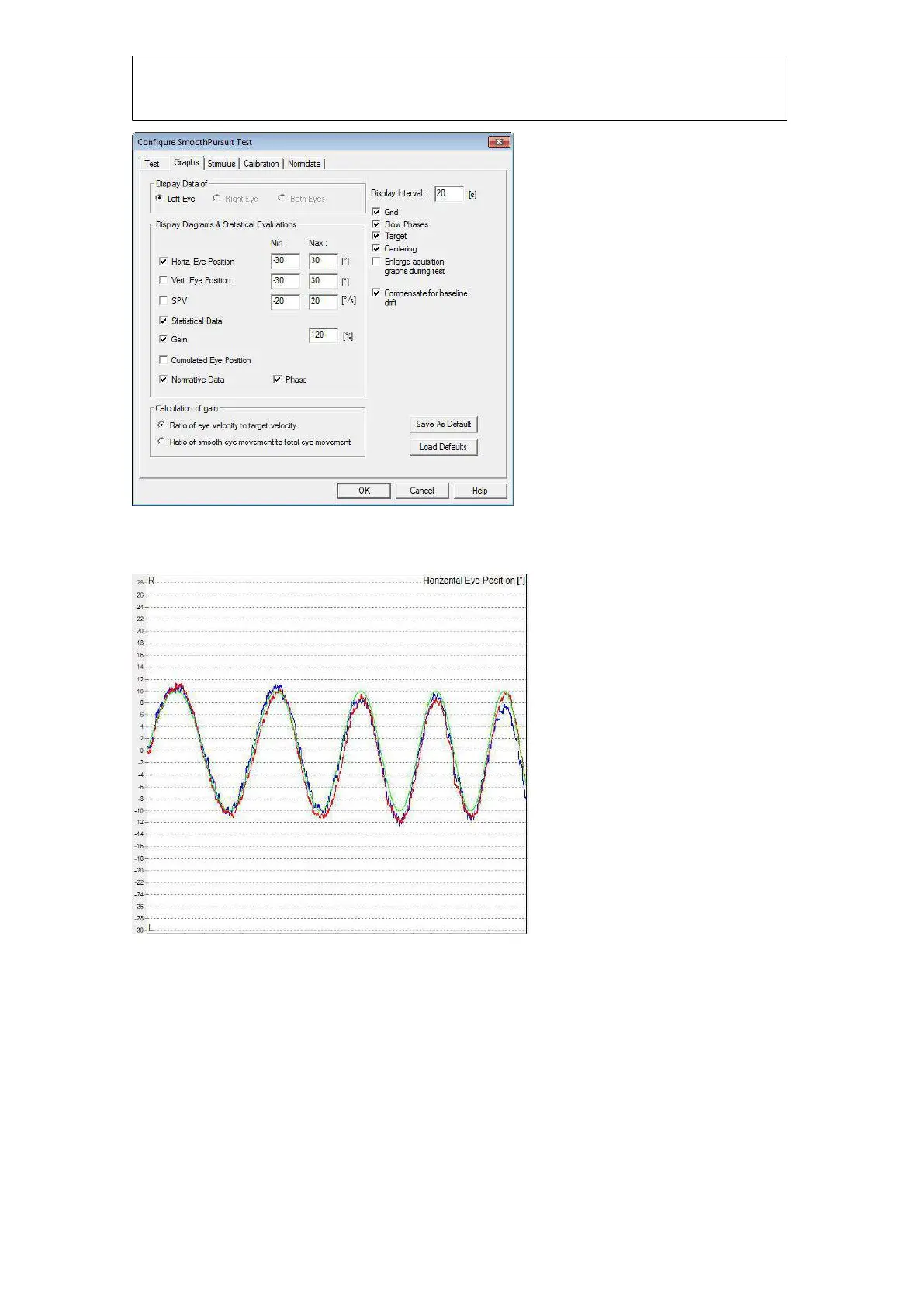Toggle Normative Data checkbox
Viewport: 924px width, 1307px height.
coord(163,380)
